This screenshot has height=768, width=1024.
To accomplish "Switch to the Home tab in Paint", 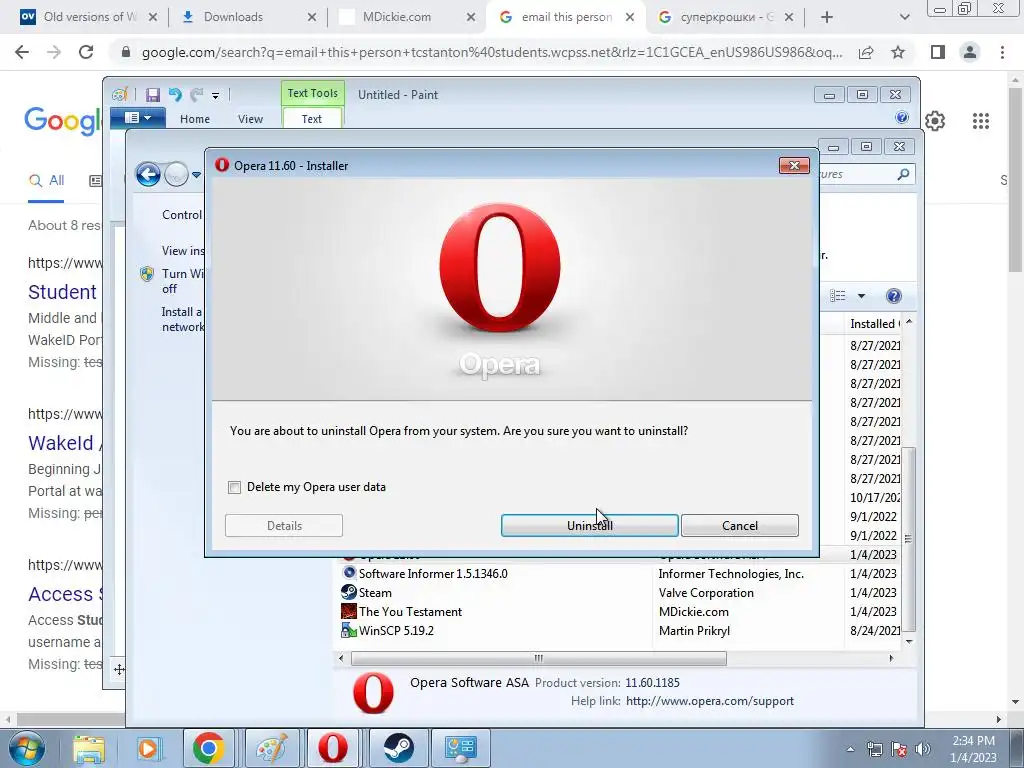I will [x=195, y=119].
